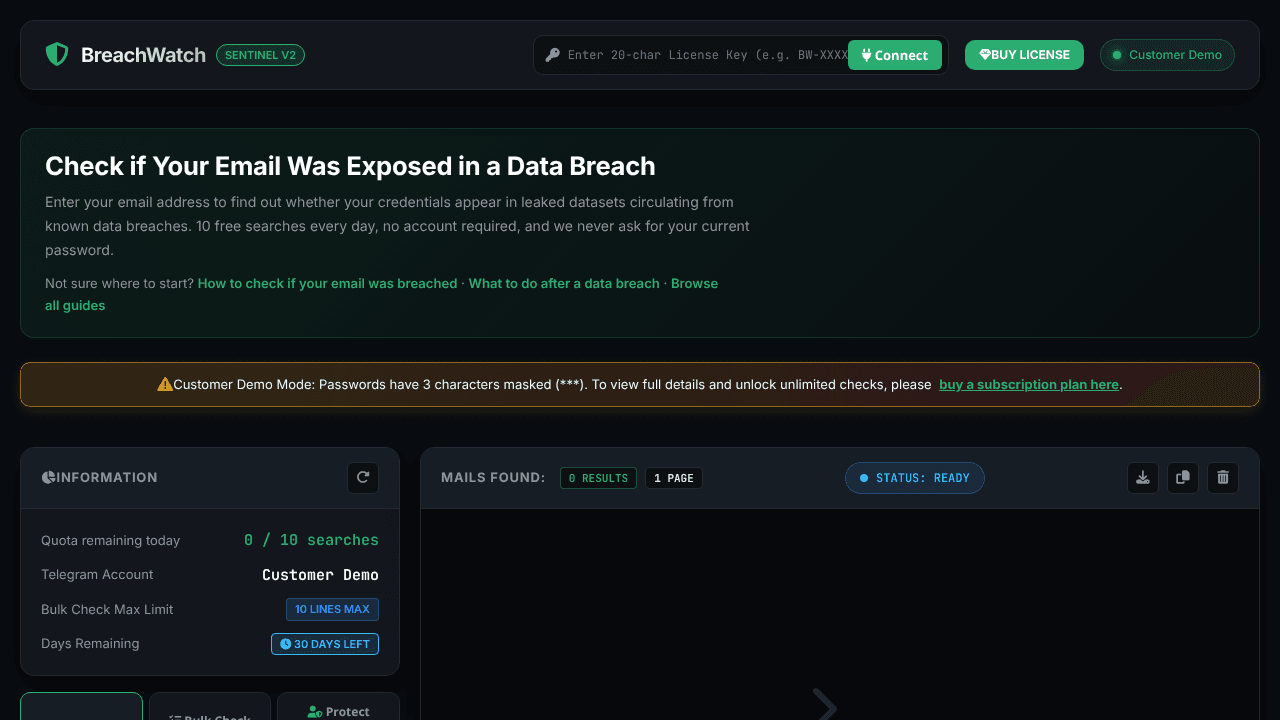
Task: Click the 'Quota remaining today' label
Action: pos(111,540)
